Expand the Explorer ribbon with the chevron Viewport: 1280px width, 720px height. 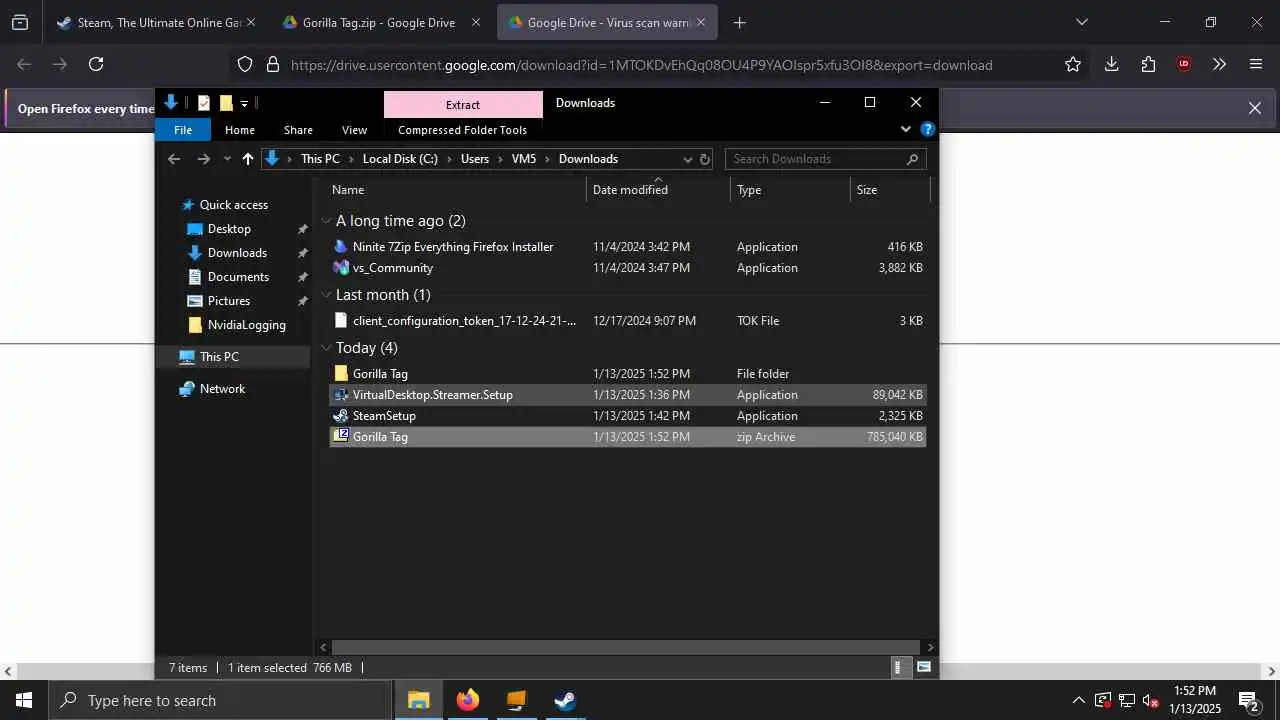pyautogui.click(x=906, y=129)
